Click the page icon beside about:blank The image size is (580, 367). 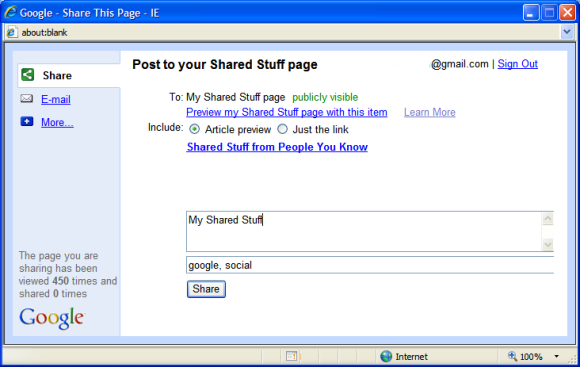coord(12,32)
